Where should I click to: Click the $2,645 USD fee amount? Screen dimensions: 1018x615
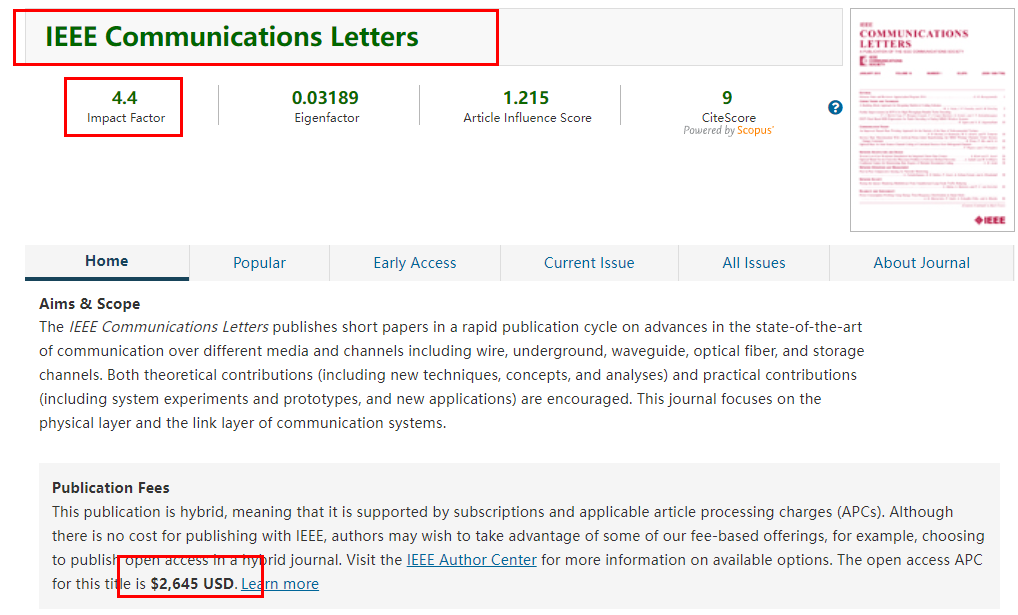[x=192, y=584]
